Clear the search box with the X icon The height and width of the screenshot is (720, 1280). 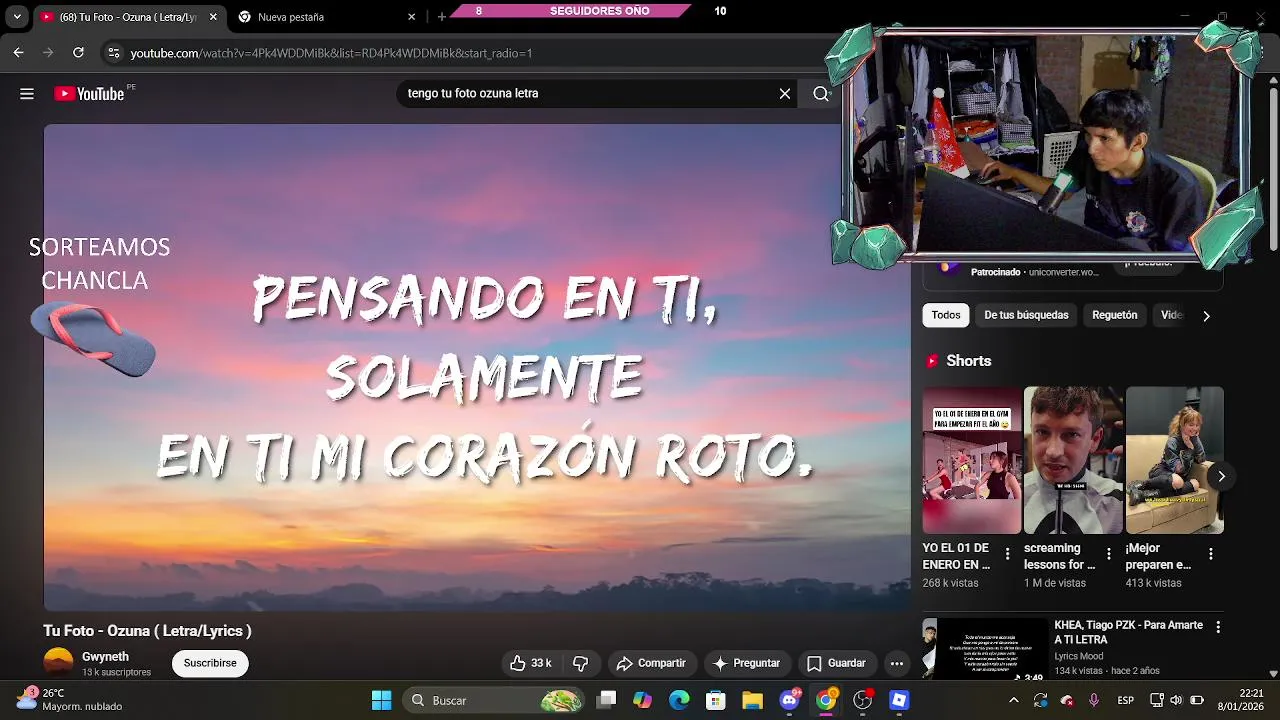[x=785, y=94]
